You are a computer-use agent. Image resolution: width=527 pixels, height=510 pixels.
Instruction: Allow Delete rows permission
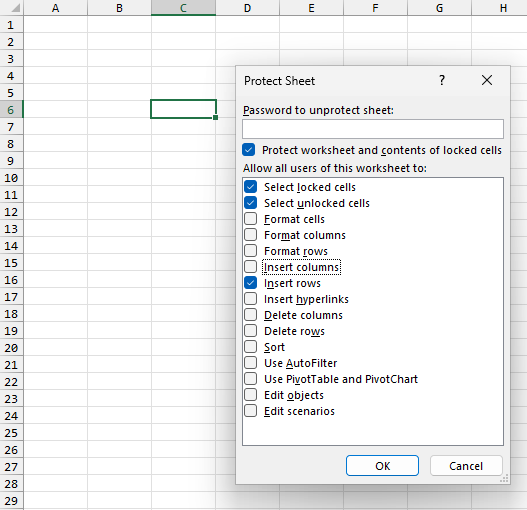pyautogui.click(x=251, y=331)
